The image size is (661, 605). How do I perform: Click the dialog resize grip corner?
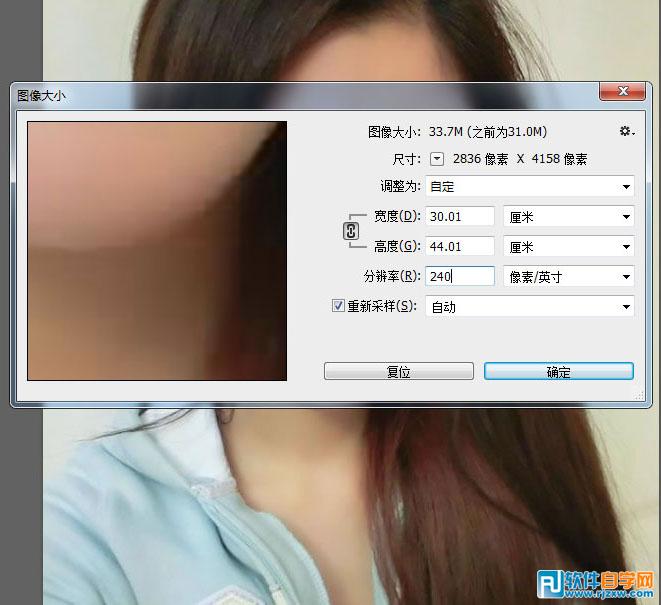(x=640, y=395)
